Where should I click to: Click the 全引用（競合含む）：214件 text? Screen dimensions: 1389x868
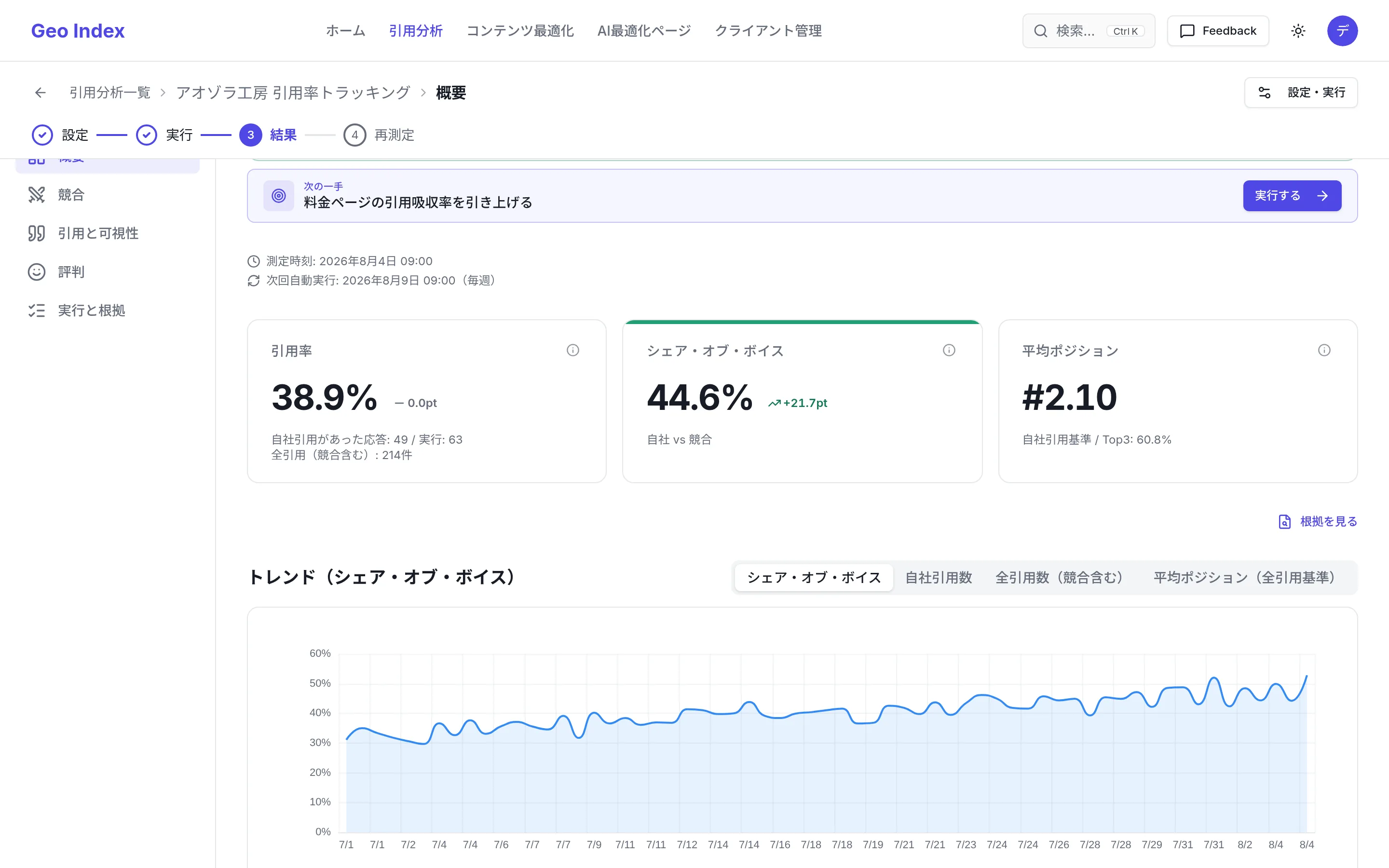point(341,455)
